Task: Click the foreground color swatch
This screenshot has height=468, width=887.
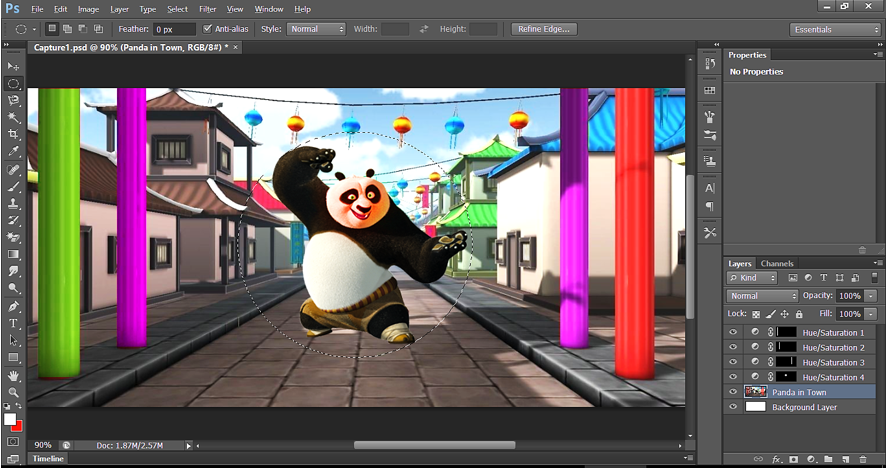Action: pyautogui.click(x=10, y=419)
